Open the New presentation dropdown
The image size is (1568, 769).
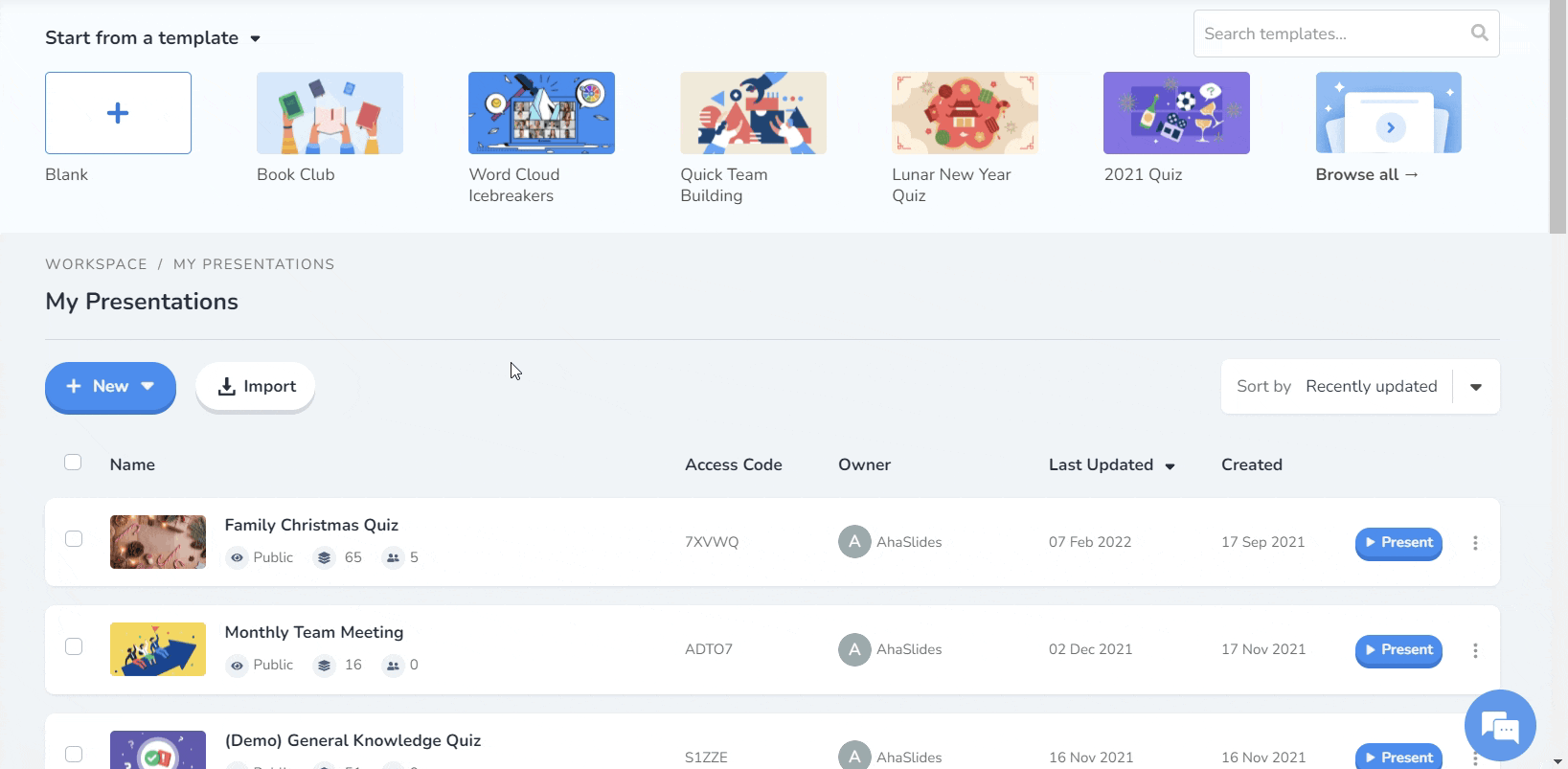click(110, 386)
